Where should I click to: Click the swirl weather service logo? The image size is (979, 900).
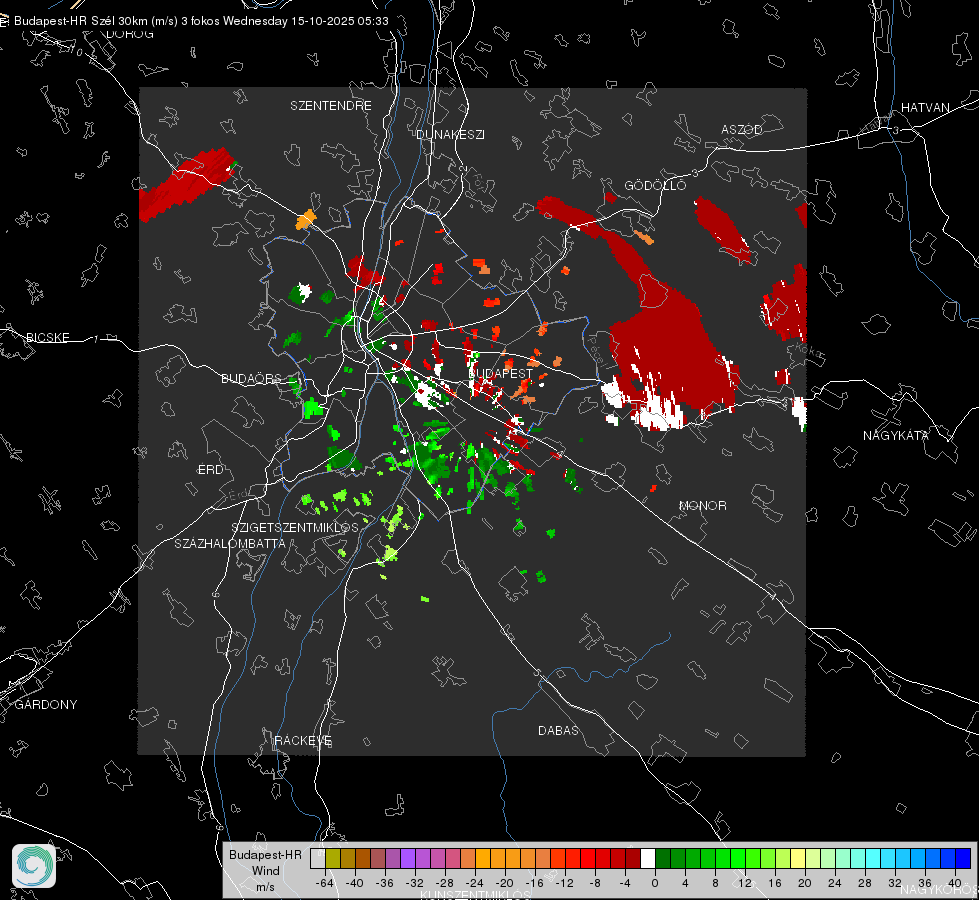[34, 866]
